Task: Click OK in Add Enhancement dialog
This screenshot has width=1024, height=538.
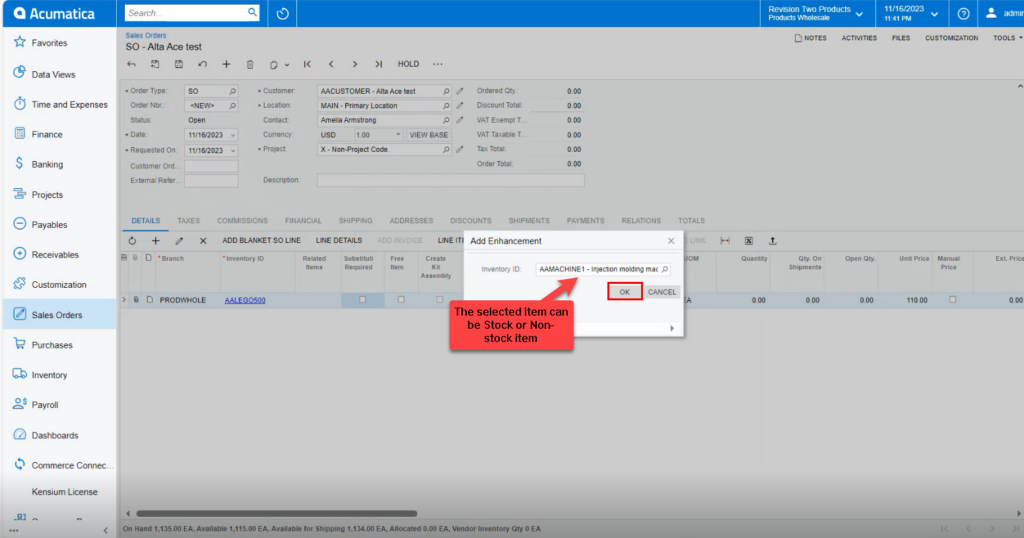Action: pyautogui.click(x=624, y=292)
